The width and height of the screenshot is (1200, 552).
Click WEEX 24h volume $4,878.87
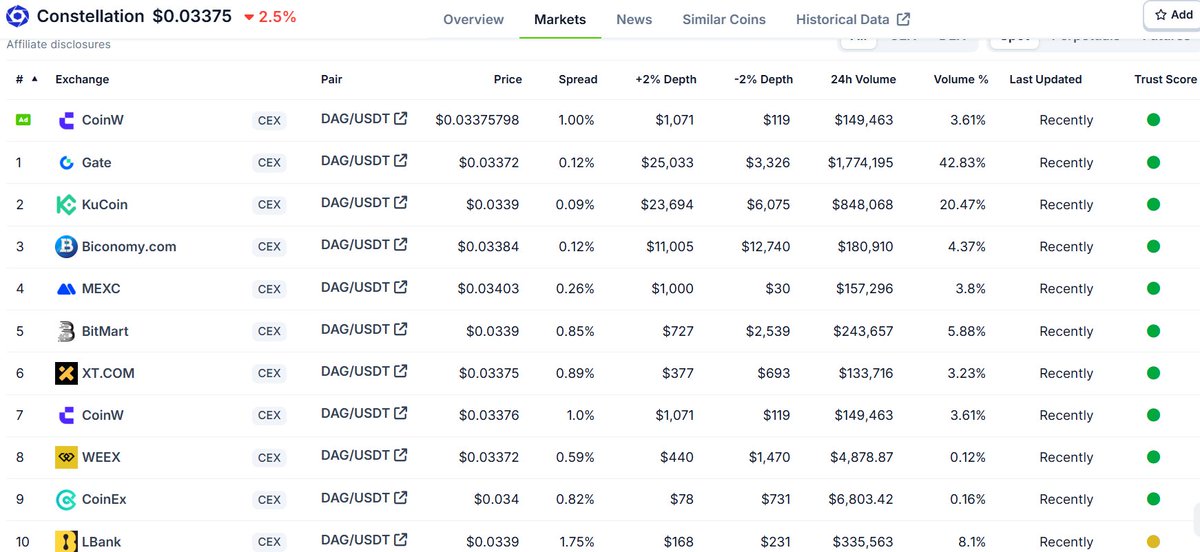click(862, 457)
